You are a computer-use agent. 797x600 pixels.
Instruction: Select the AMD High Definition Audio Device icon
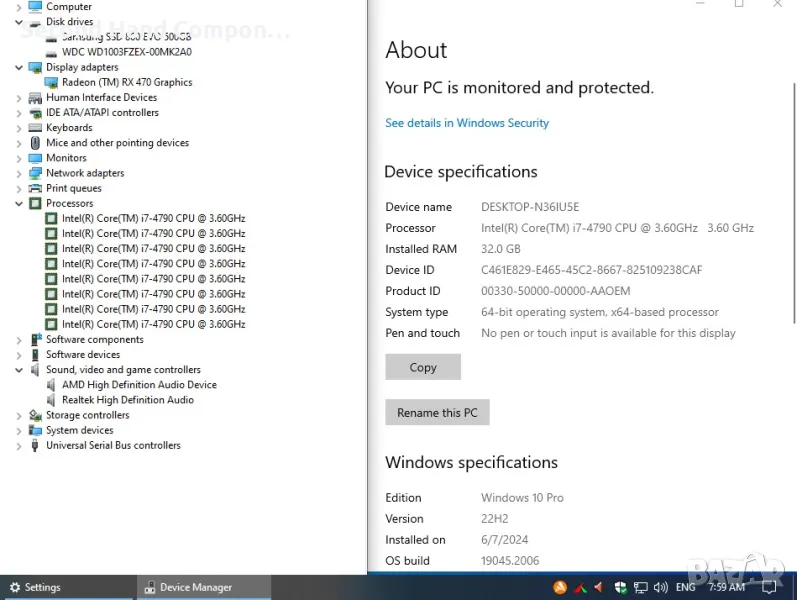pos(52,385)
